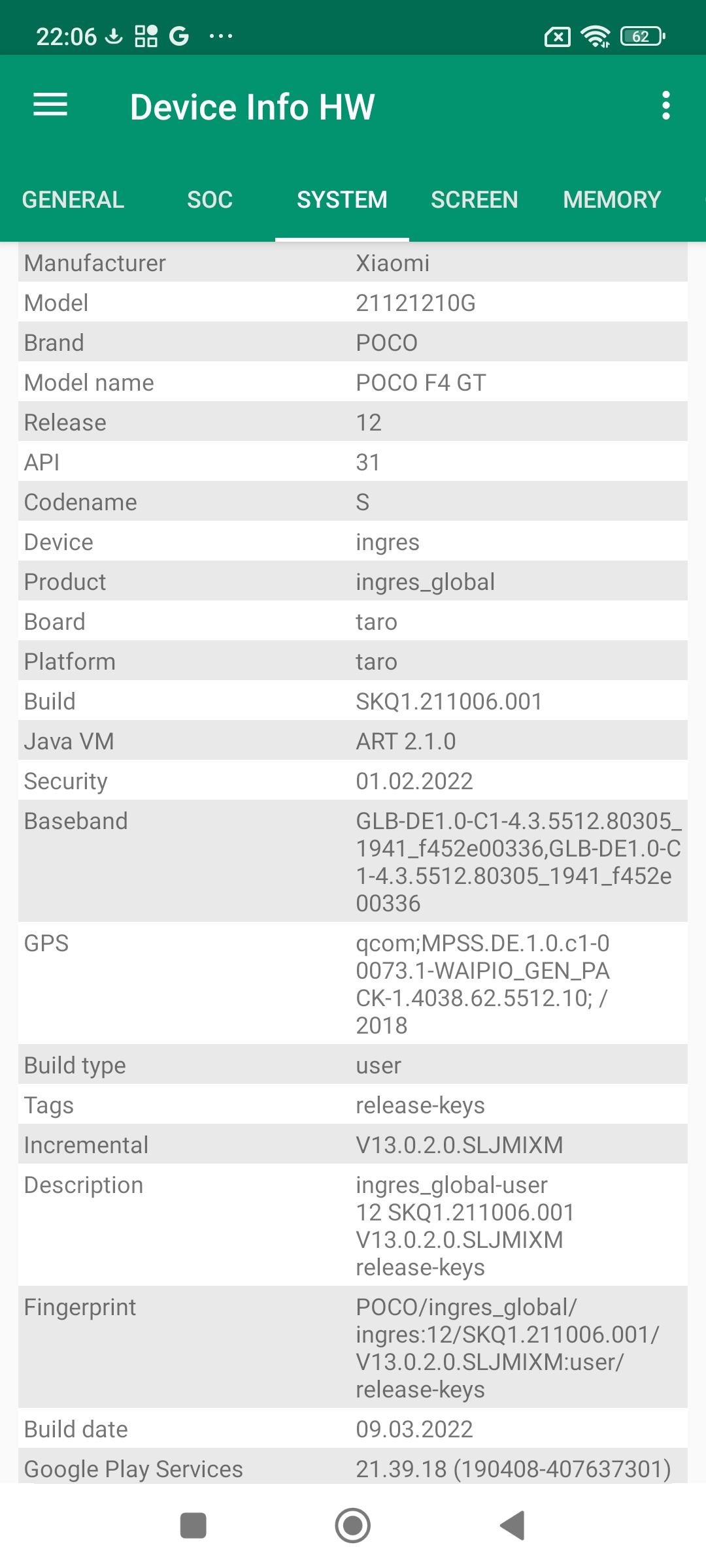Viewport: 706px width, 1568px height.
Task: Tap the Fingerprint row
Action: [353, 1347]
